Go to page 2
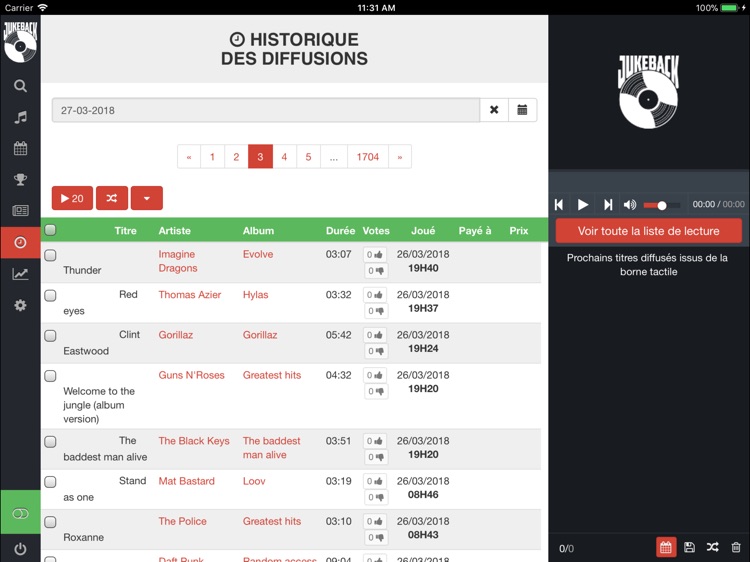This screenshot has height=562, width=750. point(236,156)
